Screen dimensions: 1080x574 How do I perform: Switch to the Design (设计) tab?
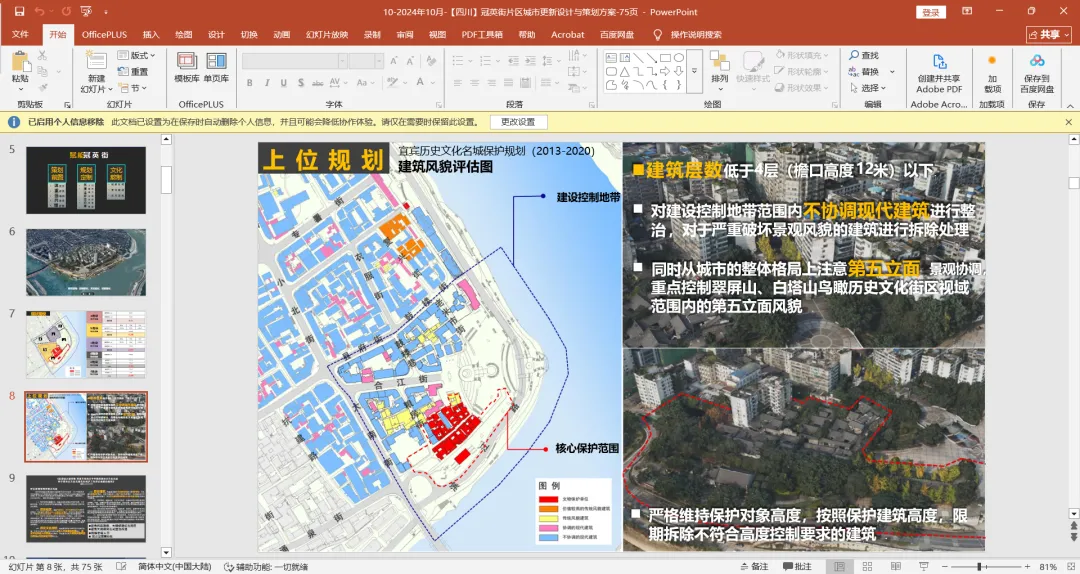(x=216, y=34)
